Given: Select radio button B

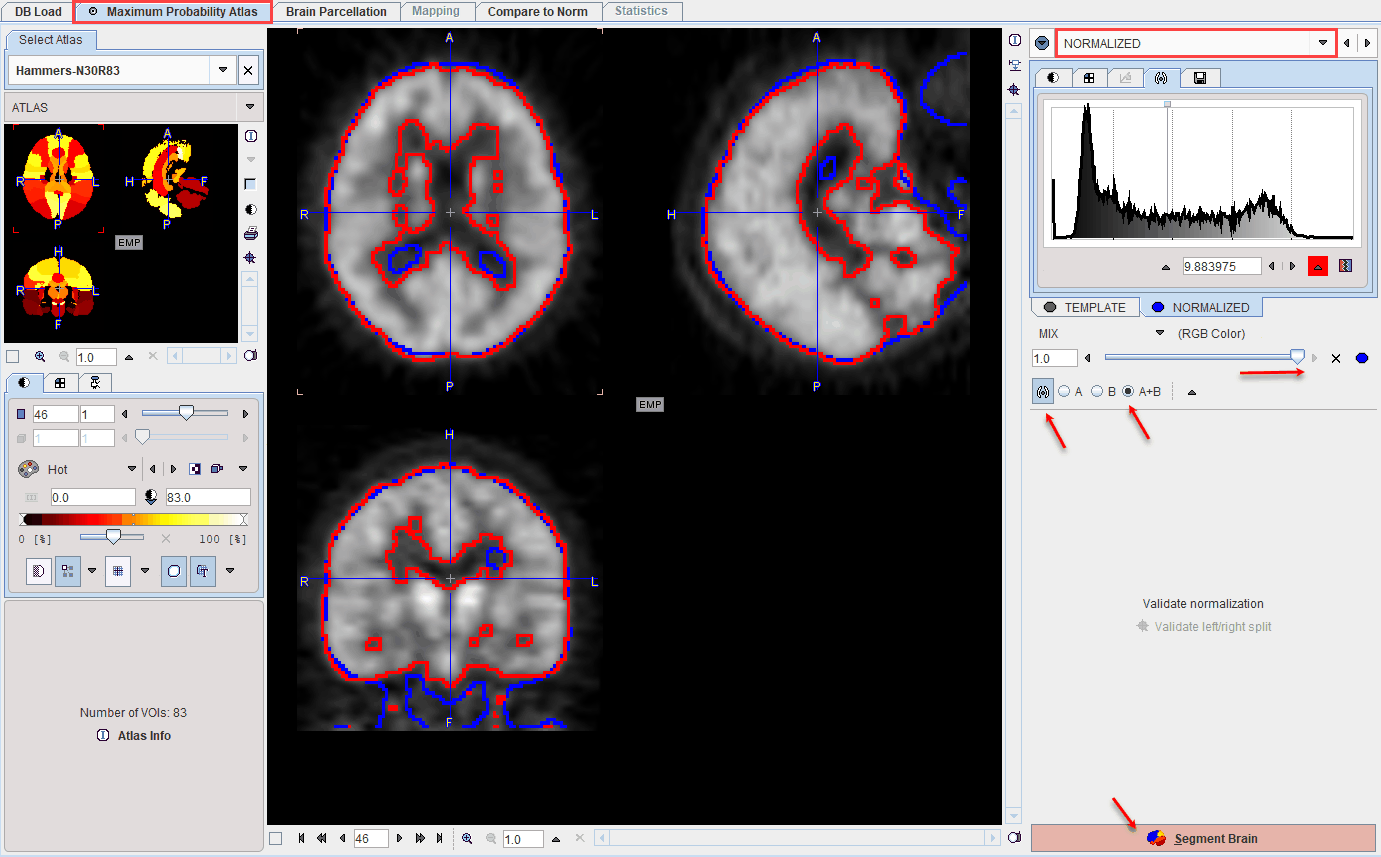Looking at the screenshot, I should (x=1097, y=392).
